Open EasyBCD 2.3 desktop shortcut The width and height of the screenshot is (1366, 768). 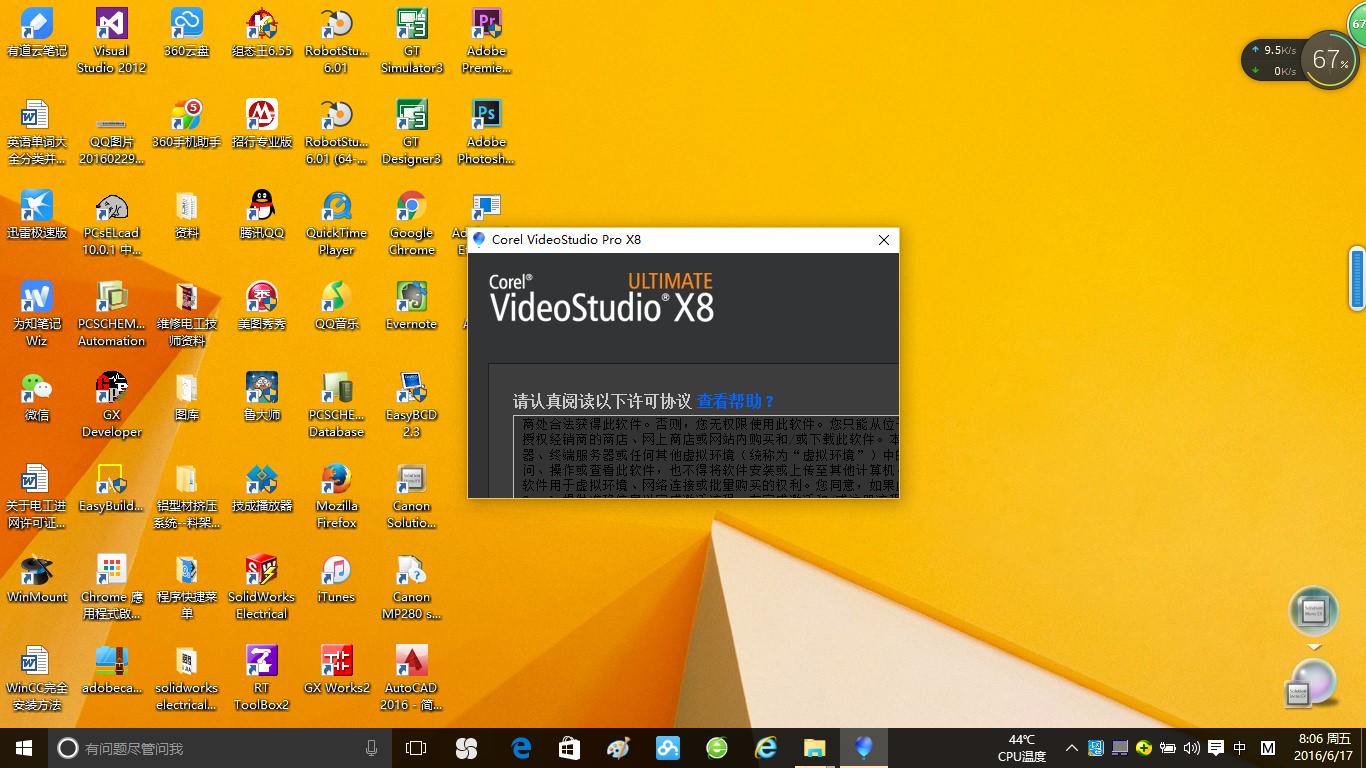point(412,405)
